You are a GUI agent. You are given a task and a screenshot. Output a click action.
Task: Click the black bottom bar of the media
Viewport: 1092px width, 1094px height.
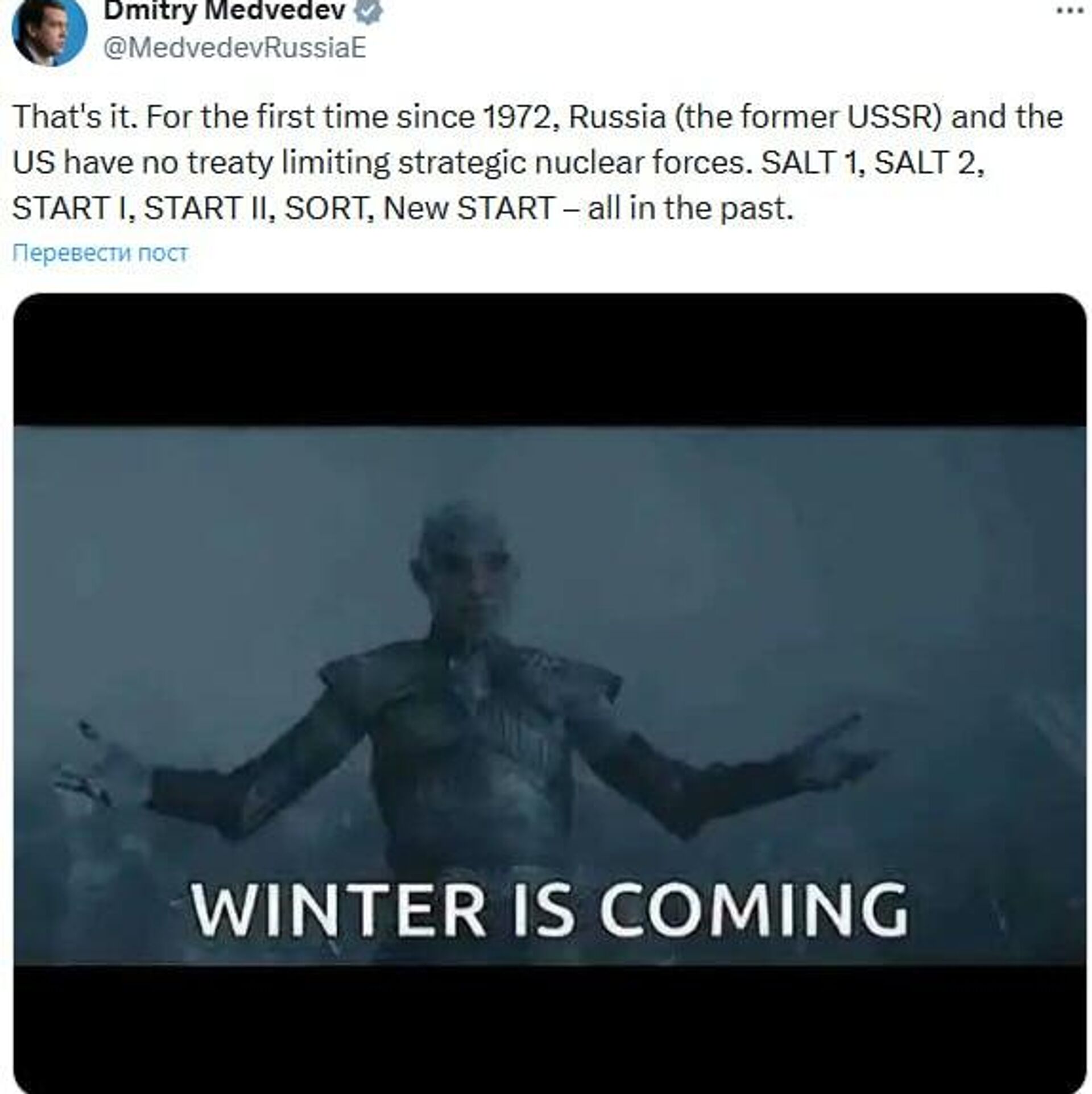549,1029
